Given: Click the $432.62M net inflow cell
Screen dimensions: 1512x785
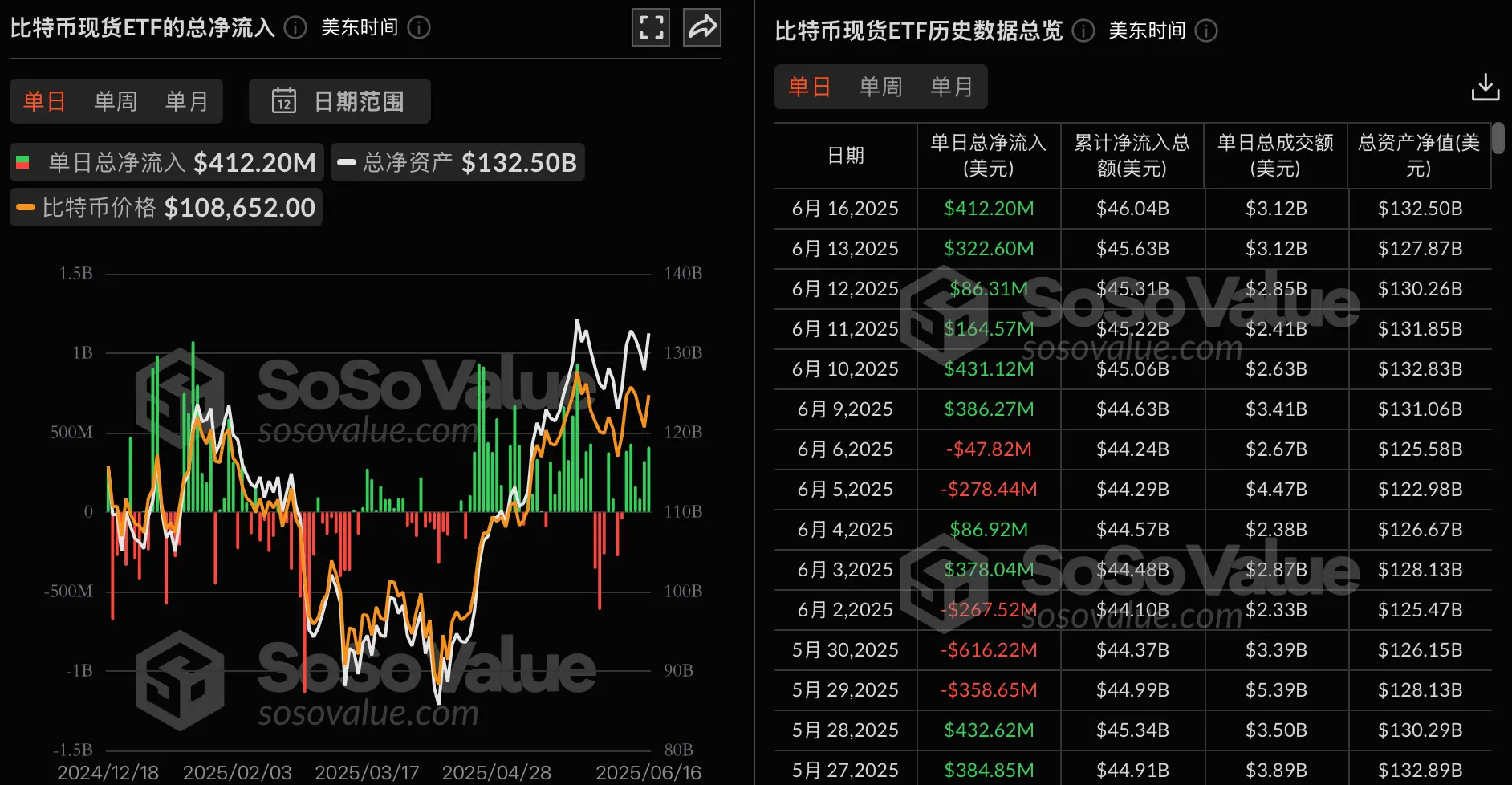Looking at the screenshot, I should 989,730.
